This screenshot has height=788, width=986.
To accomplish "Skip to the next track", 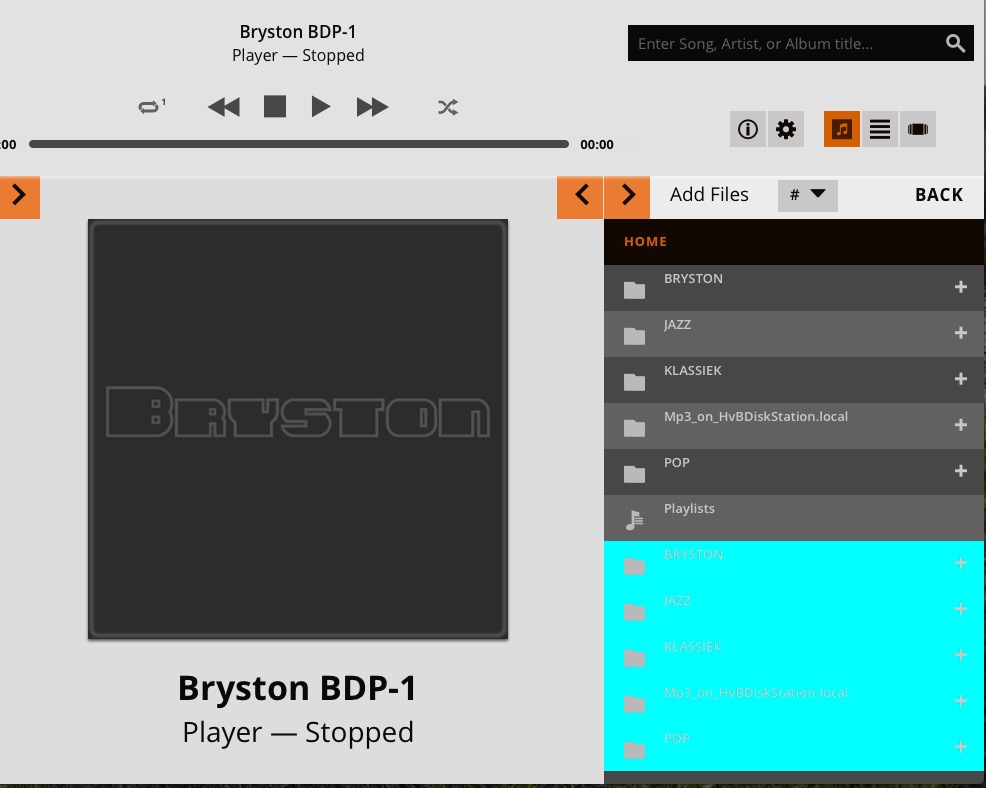I will [372, 107].
